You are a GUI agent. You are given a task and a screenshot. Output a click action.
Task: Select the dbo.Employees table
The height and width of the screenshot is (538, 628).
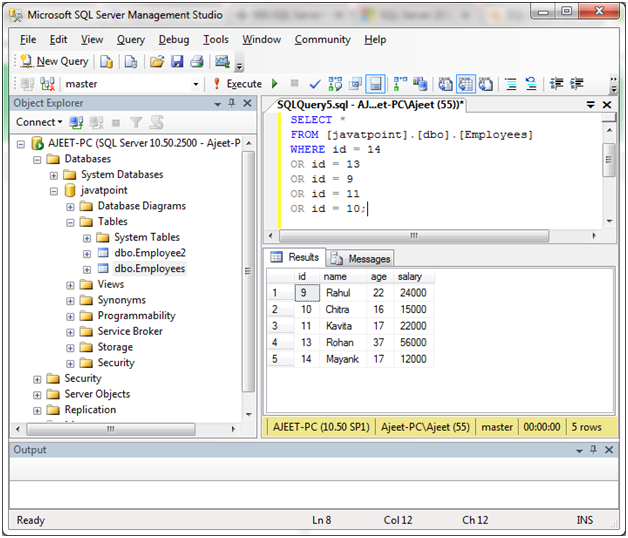[x=149, y=268]
